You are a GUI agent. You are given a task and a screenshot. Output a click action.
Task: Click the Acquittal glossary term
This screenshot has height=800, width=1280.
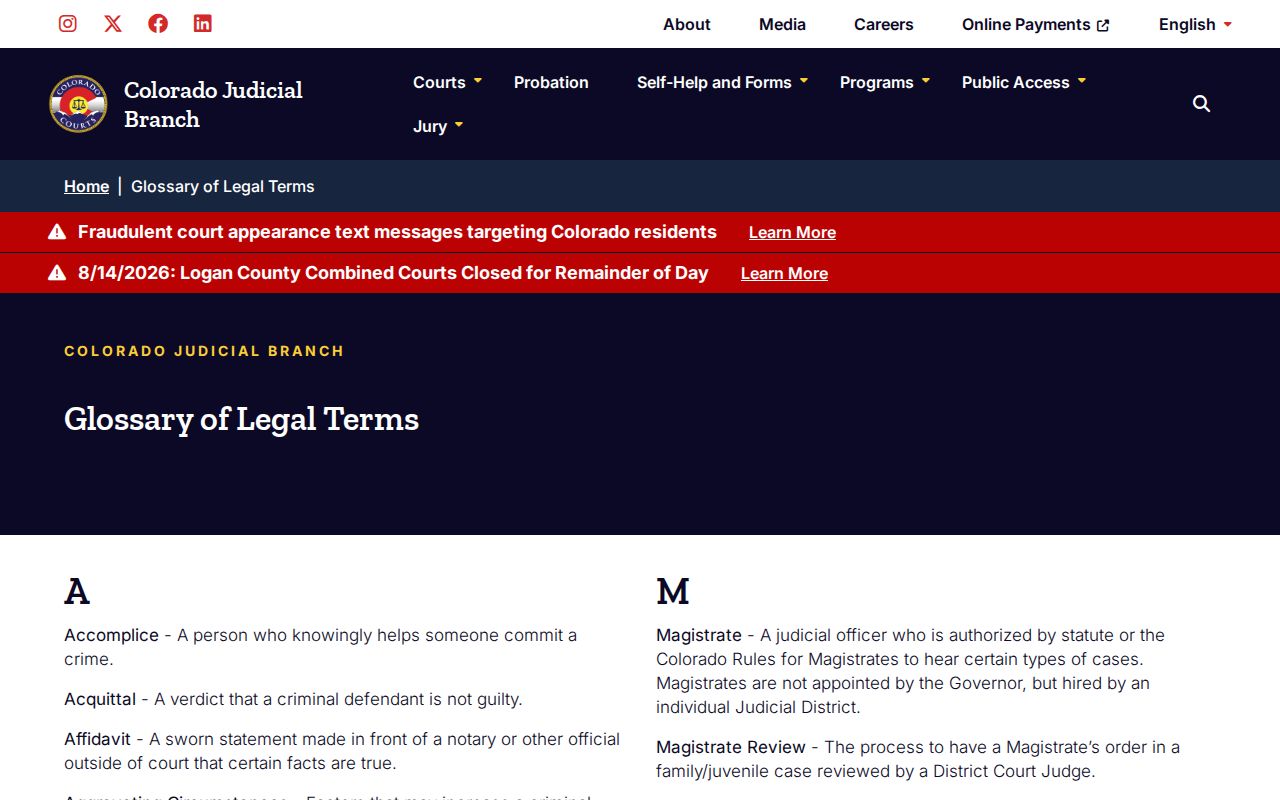click(x=100, y=699)
